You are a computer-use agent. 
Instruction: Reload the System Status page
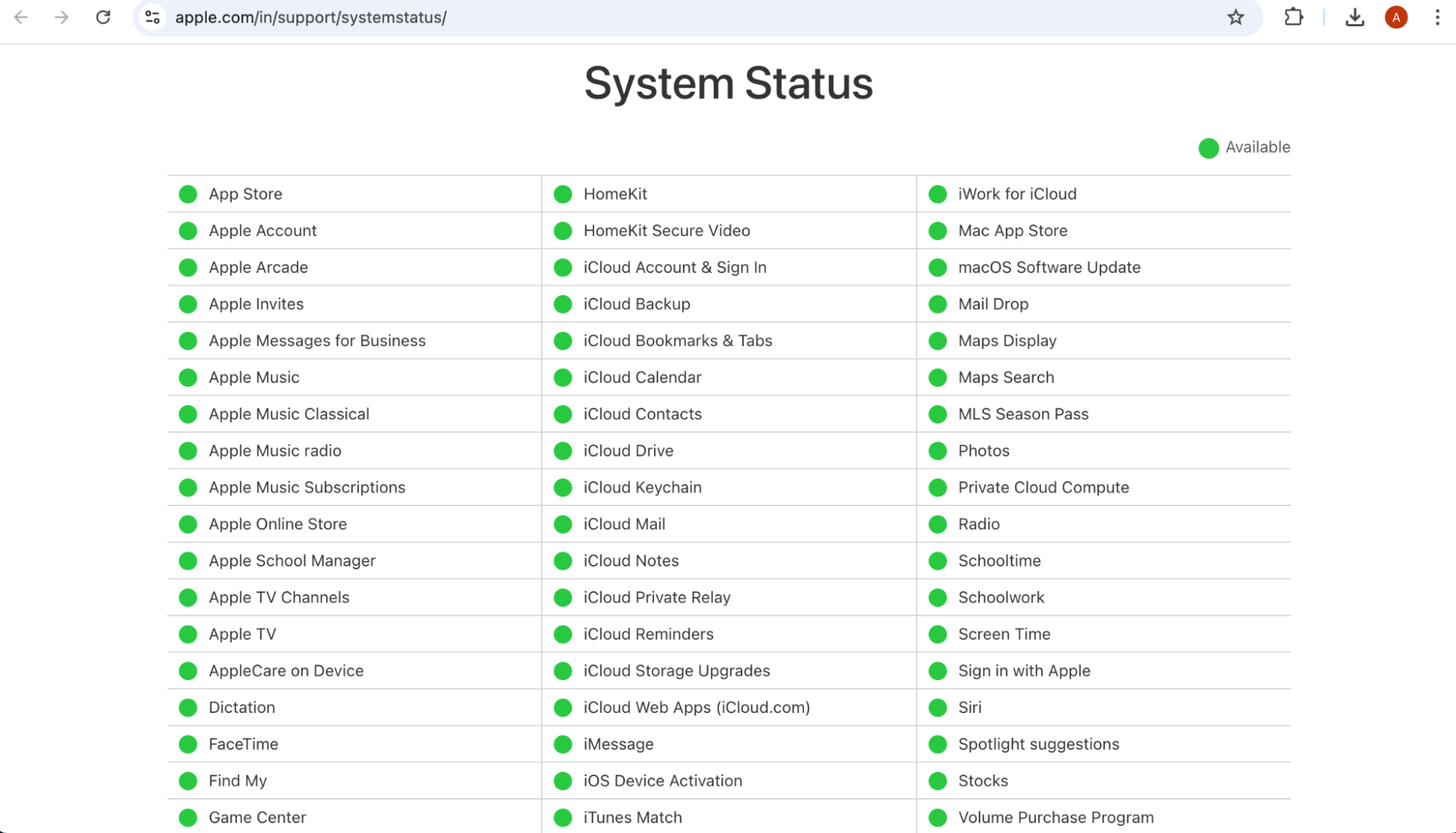pos(103,17)
